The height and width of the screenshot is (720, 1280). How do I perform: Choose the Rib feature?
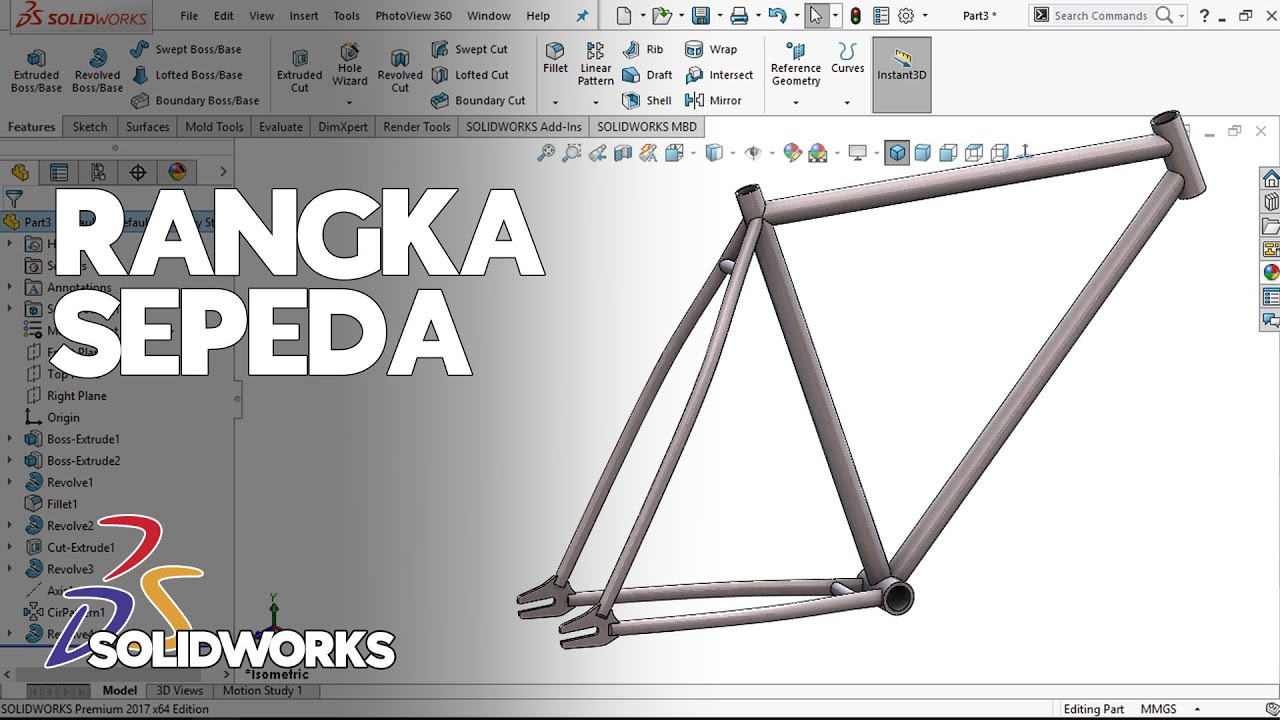[x=643, y=49]
